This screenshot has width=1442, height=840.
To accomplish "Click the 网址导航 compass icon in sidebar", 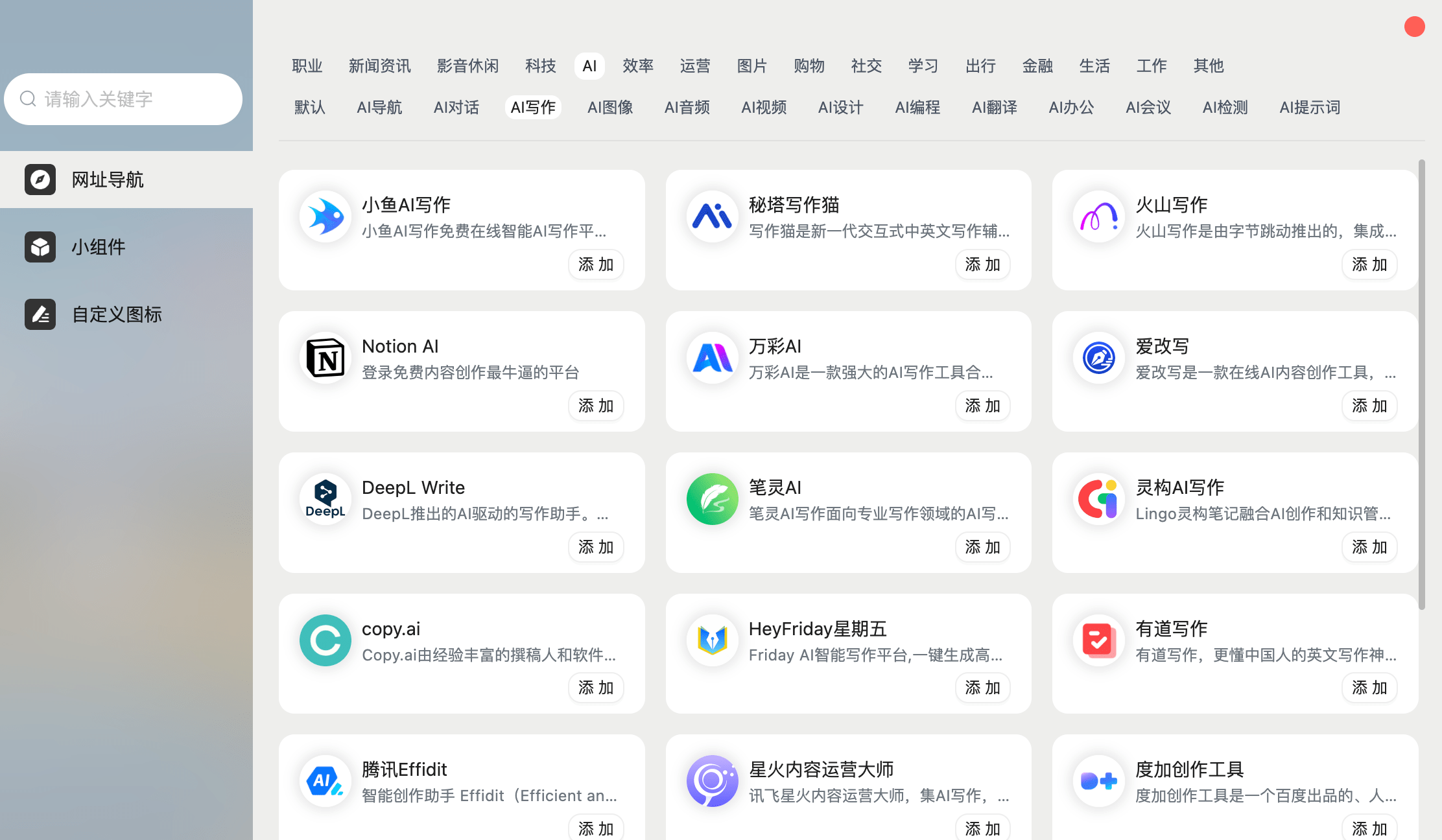I will click(x=40, y=180).
